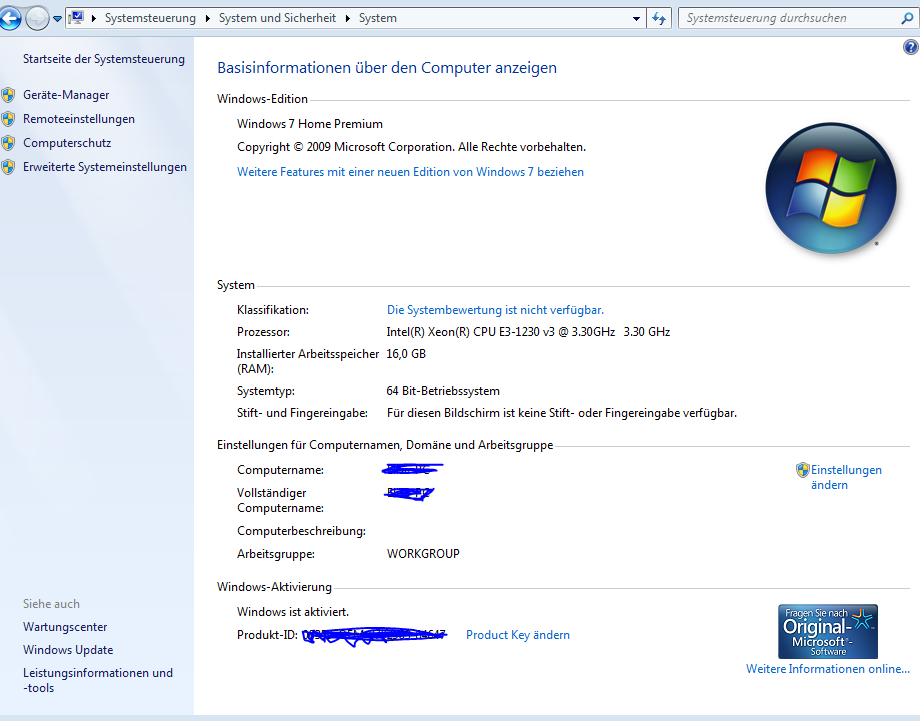
Task: Expand the arrow after System und Sicherheit
Action: point(347,18)
